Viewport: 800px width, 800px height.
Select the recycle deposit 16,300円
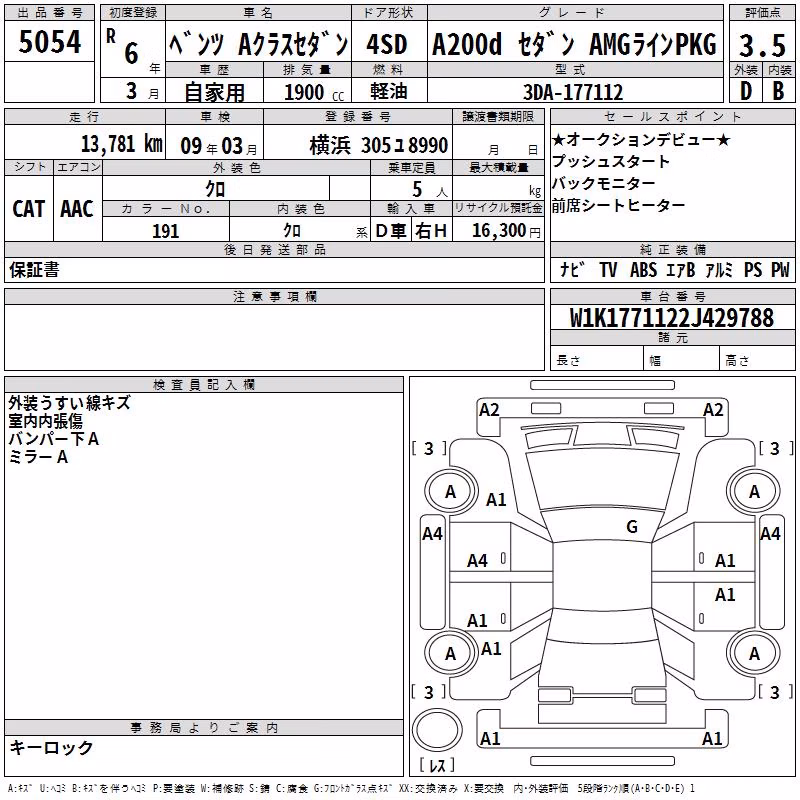point(506,231)
